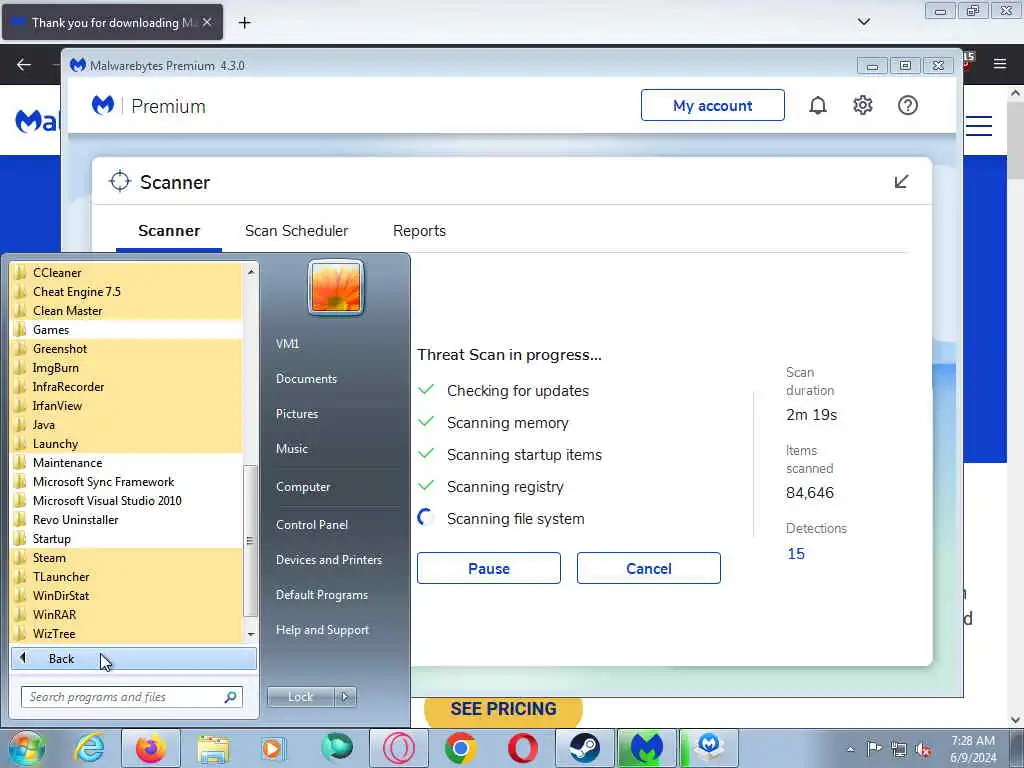1024x768 pixels.
Task: Click the 15 detections count
Action: click(x=795, y=554)
